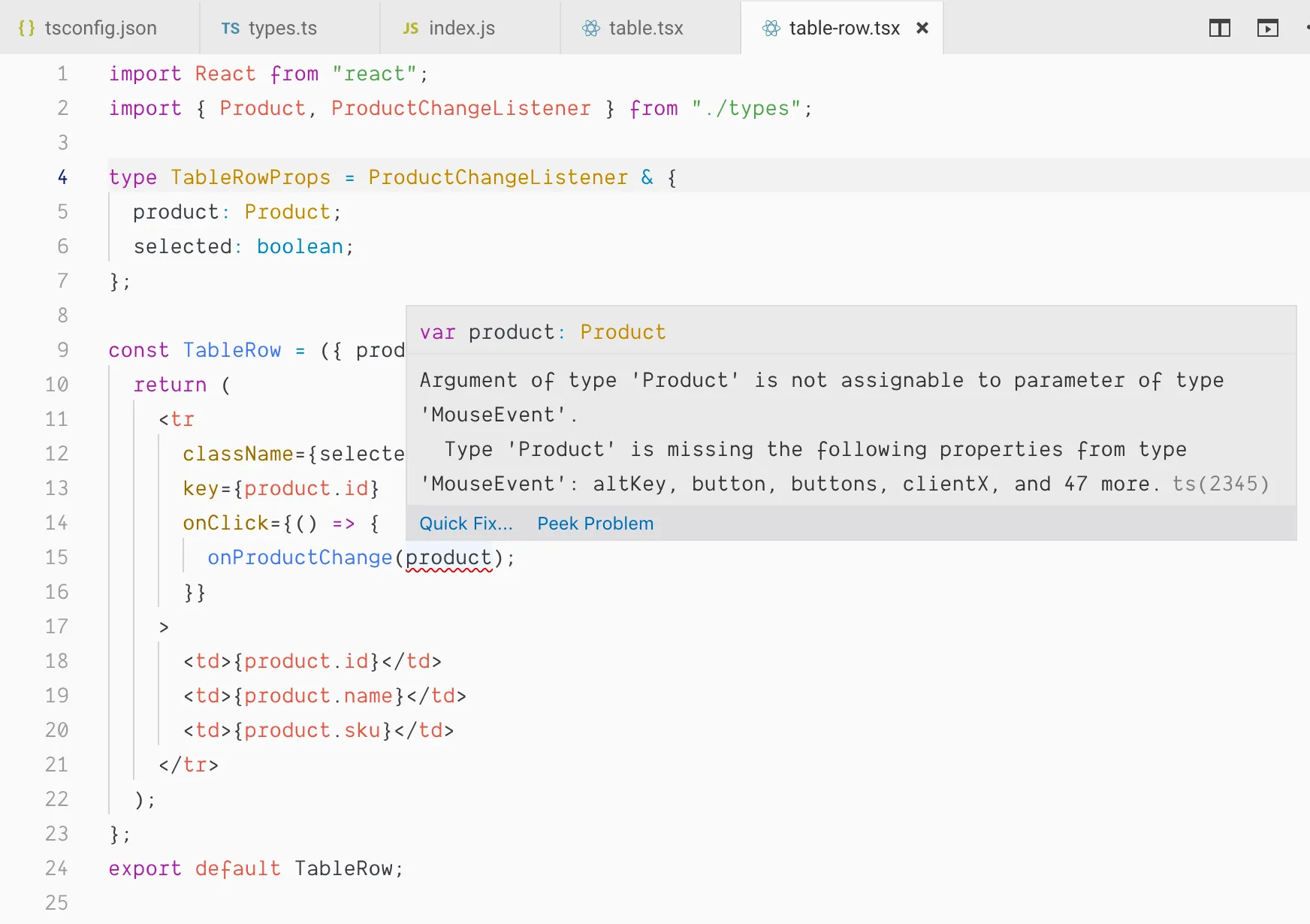Click the JSON braces icon on tsconfig.json

tap(26, 28)
